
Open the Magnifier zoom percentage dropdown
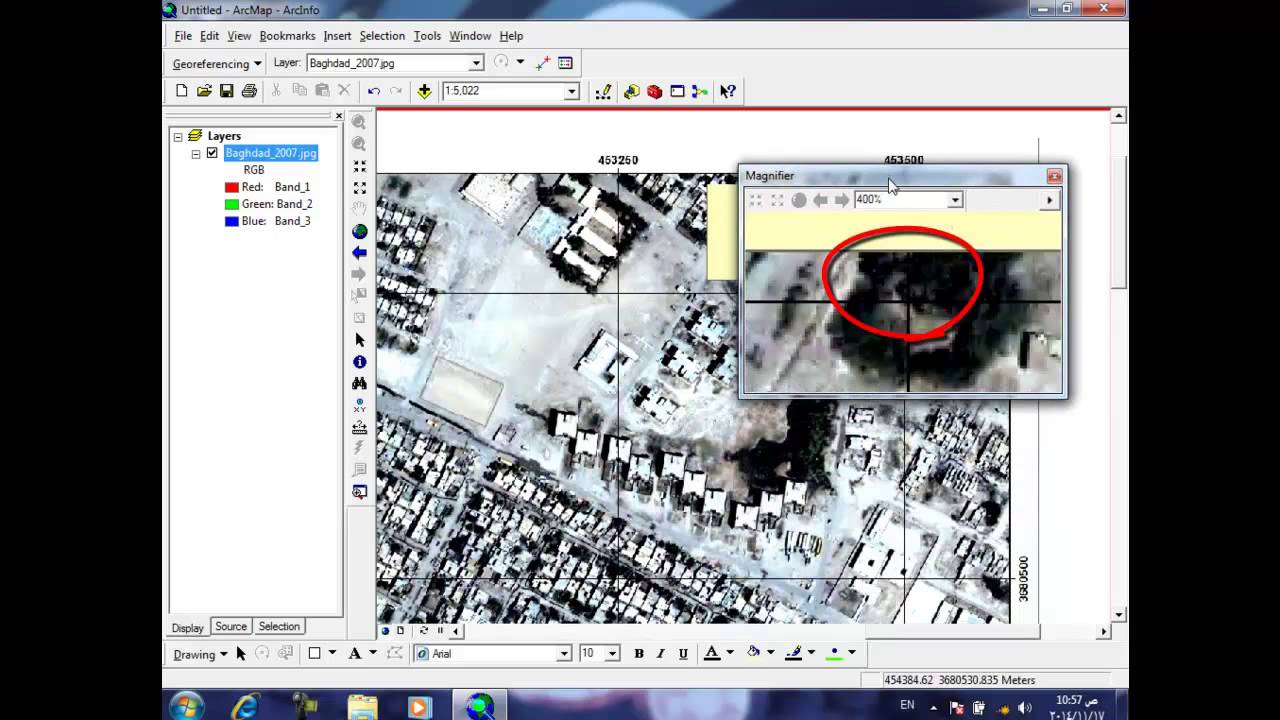[955, 200]
